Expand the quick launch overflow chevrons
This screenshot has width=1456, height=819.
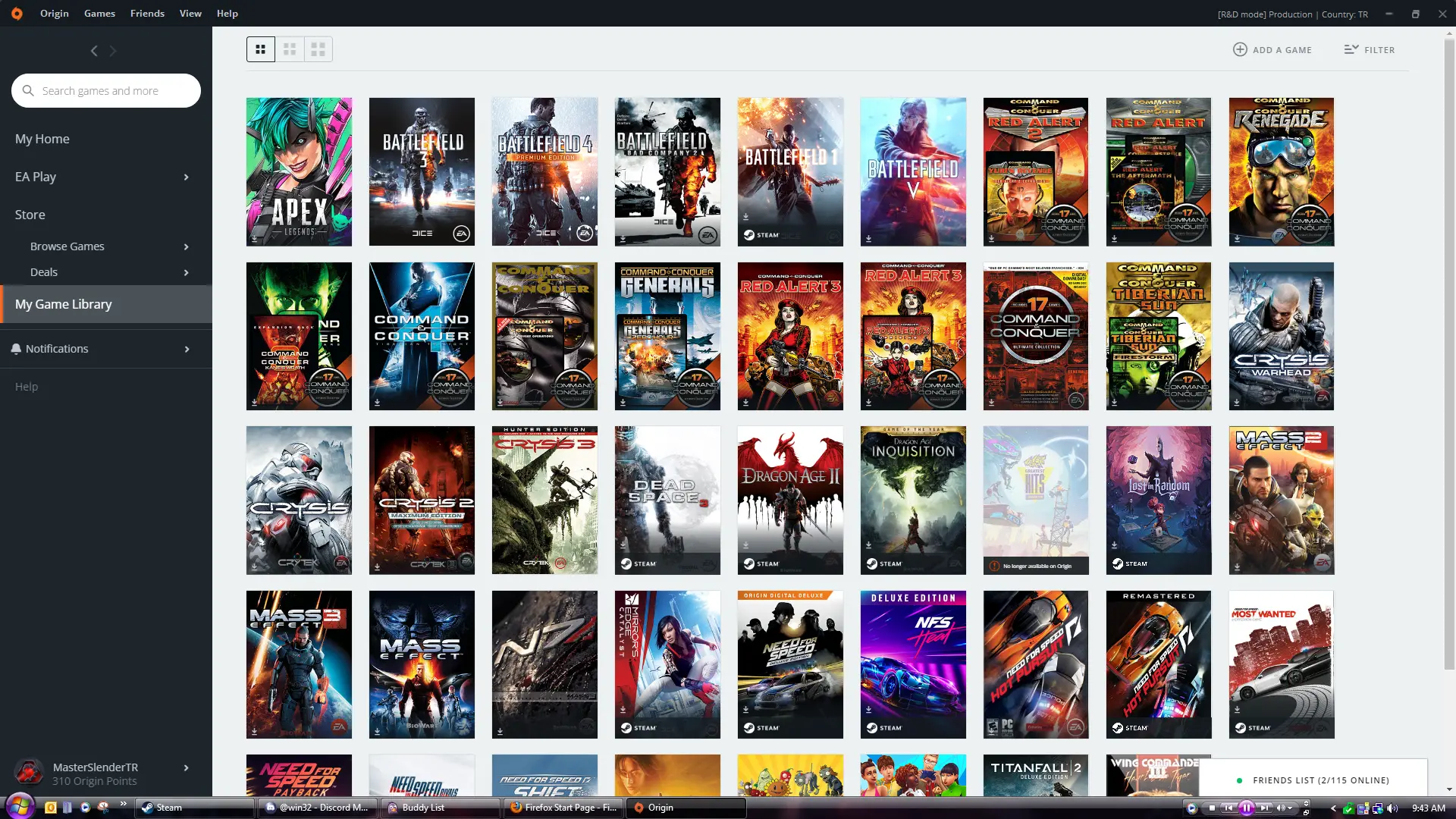[x=123, y=804]
